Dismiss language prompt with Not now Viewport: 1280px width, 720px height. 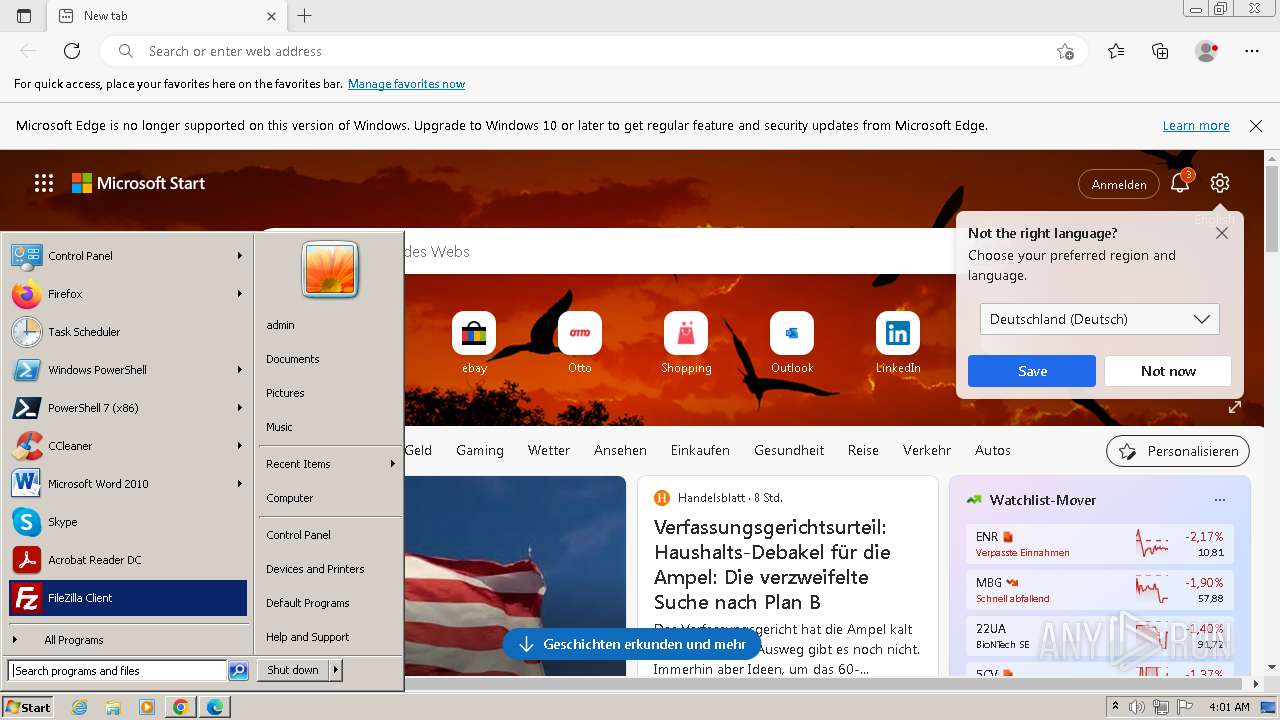pyautogui.click(x=1168, y=371)
